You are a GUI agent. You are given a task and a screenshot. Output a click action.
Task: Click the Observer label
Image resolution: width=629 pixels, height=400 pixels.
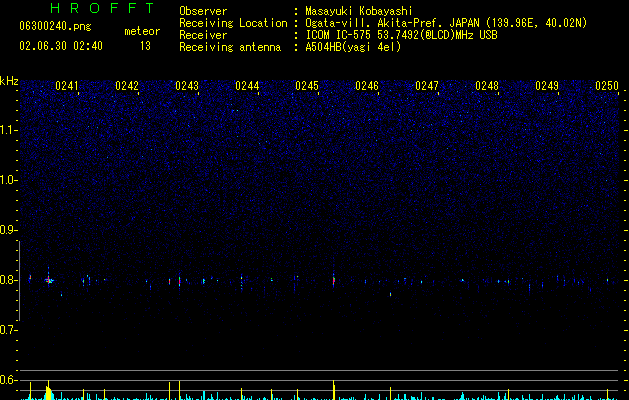(x=203, y=11)
